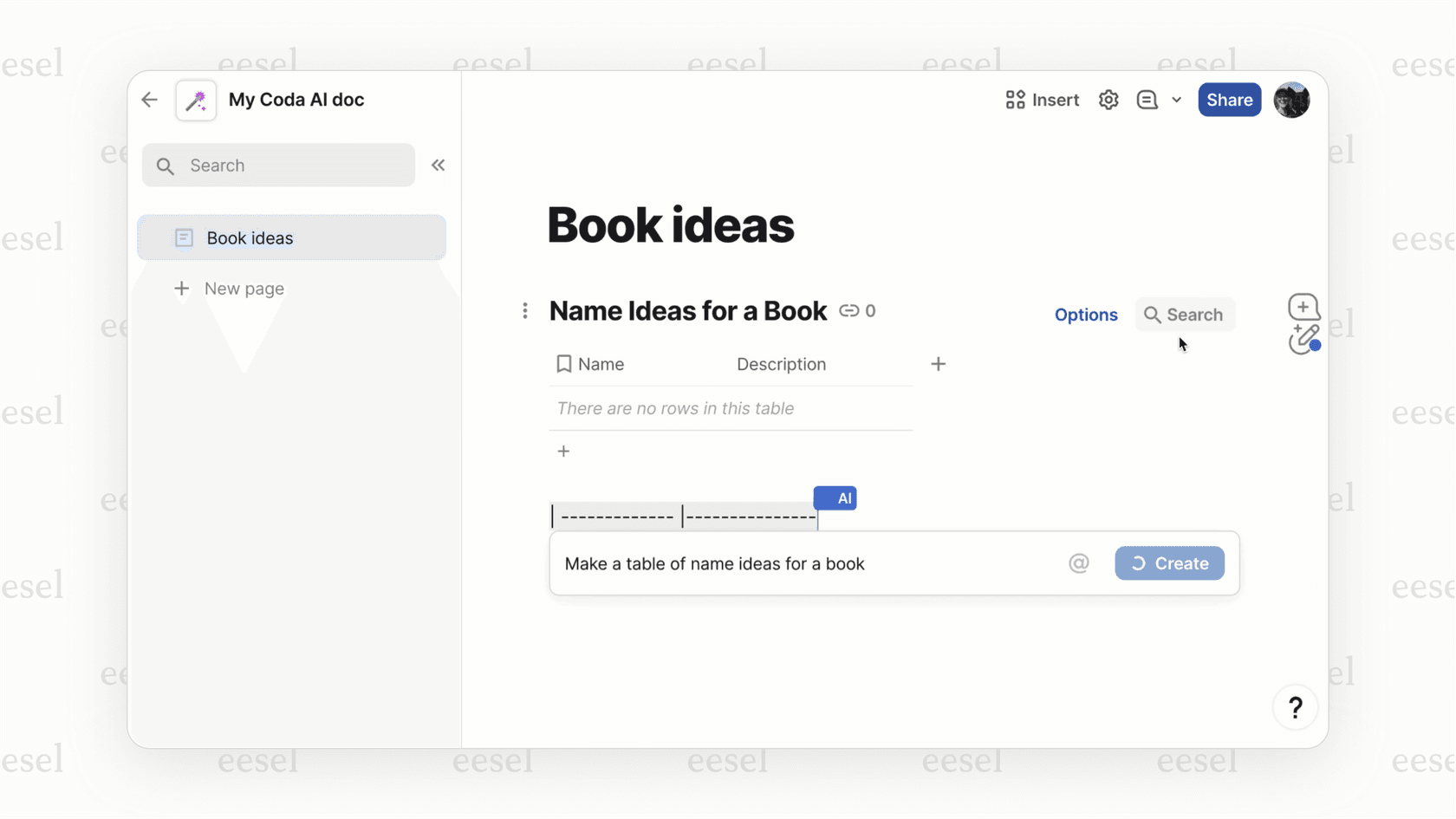The width and height of the screenshot is (1456, 819).
Task: Open help with the question mark button
Action: point(1295,707)
